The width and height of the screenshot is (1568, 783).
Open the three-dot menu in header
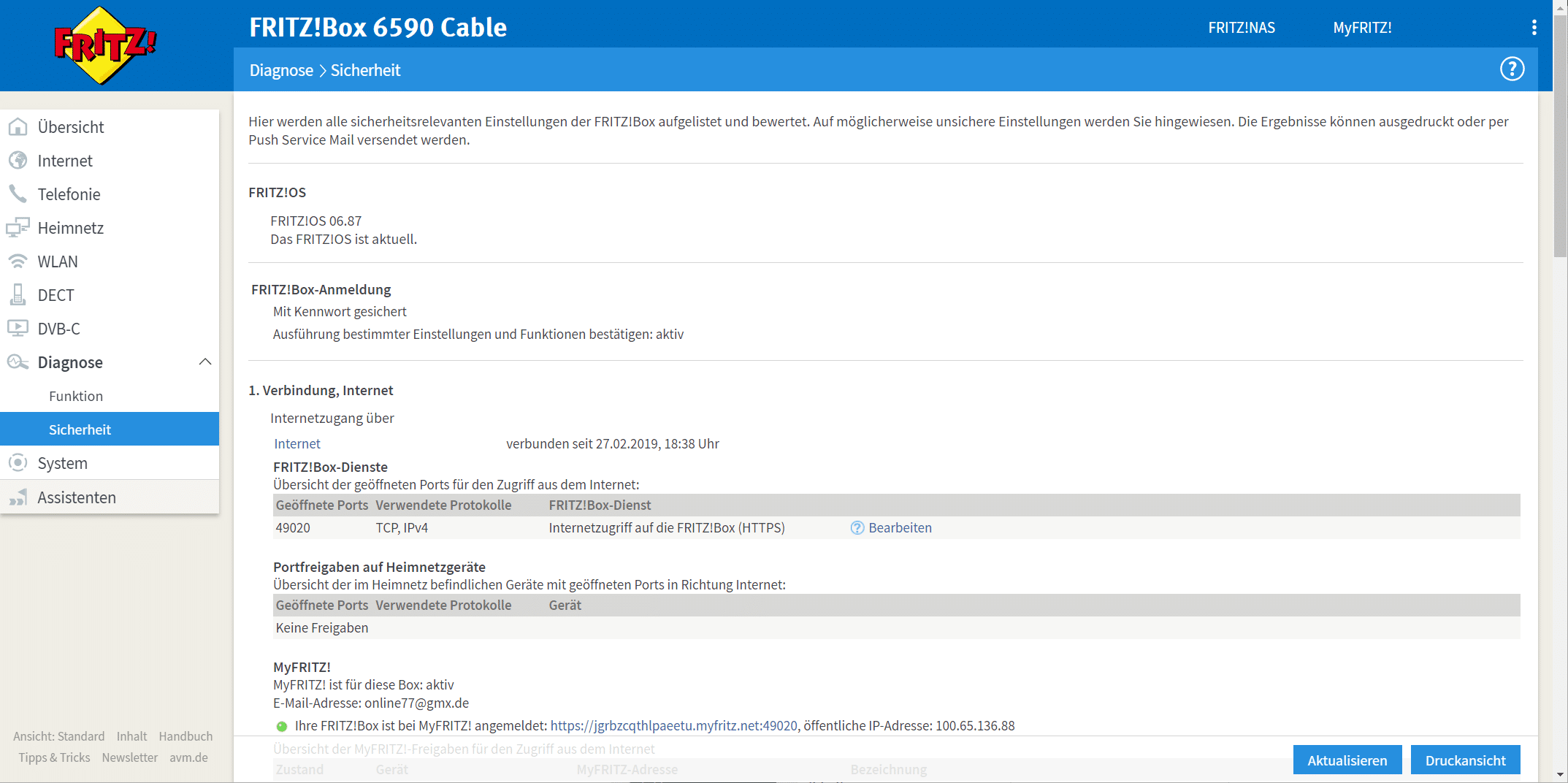click(x=1534, y=28)
